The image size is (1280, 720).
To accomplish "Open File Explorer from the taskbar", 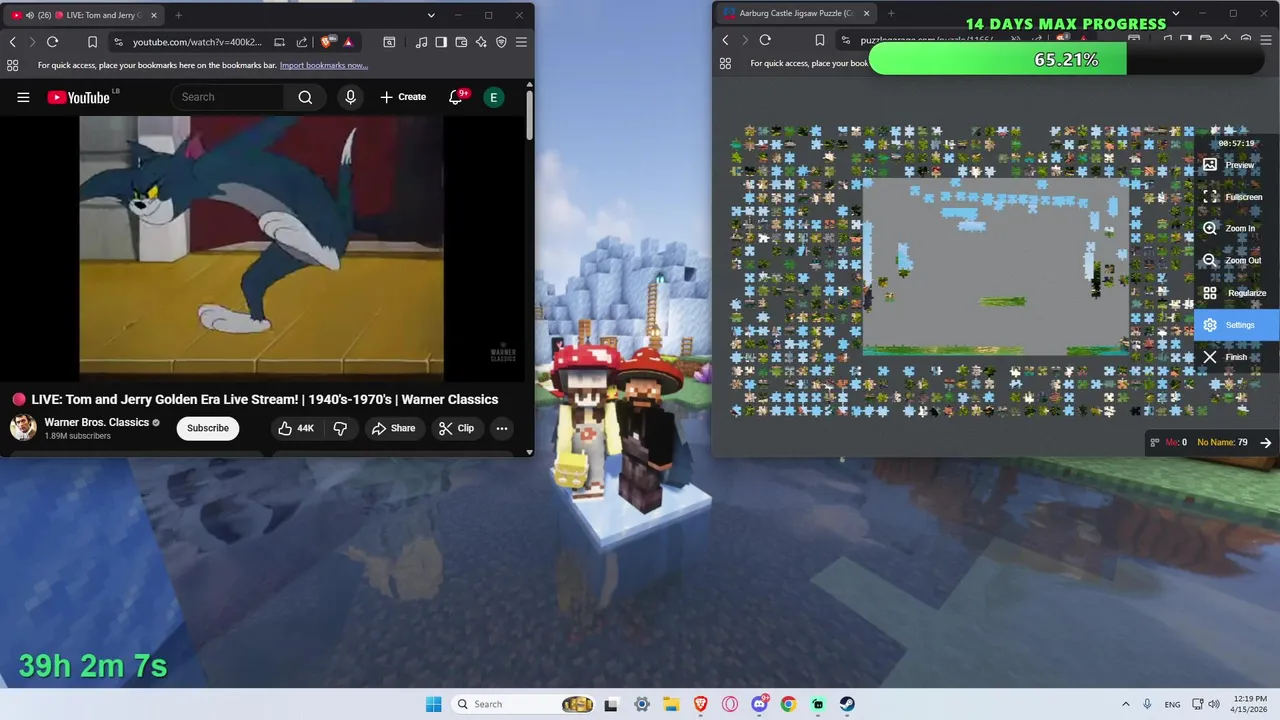I will click(671, 704).
